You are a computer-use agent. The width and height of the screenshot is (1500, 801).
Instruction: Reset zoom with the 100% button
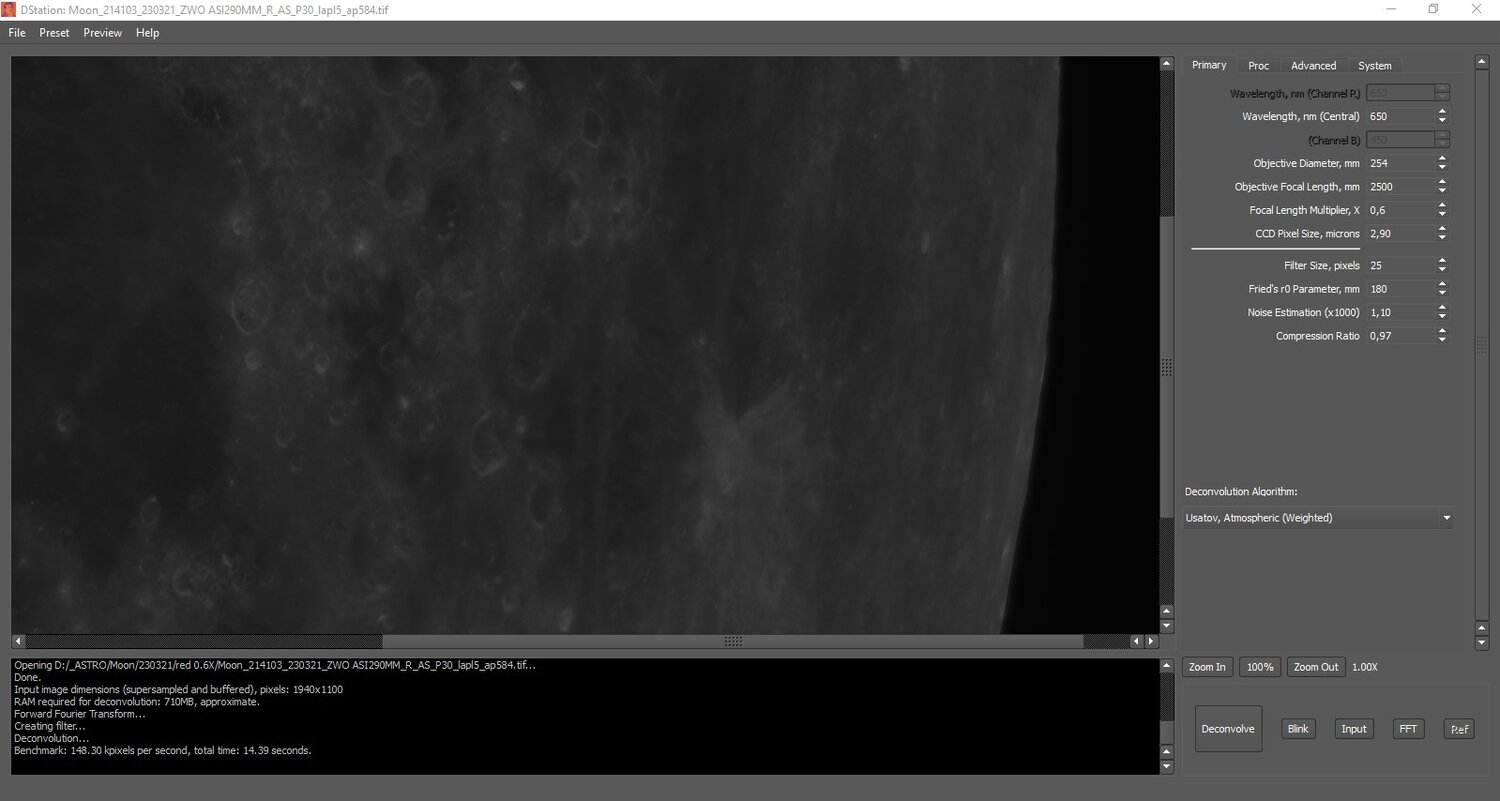pos(1260,667)
